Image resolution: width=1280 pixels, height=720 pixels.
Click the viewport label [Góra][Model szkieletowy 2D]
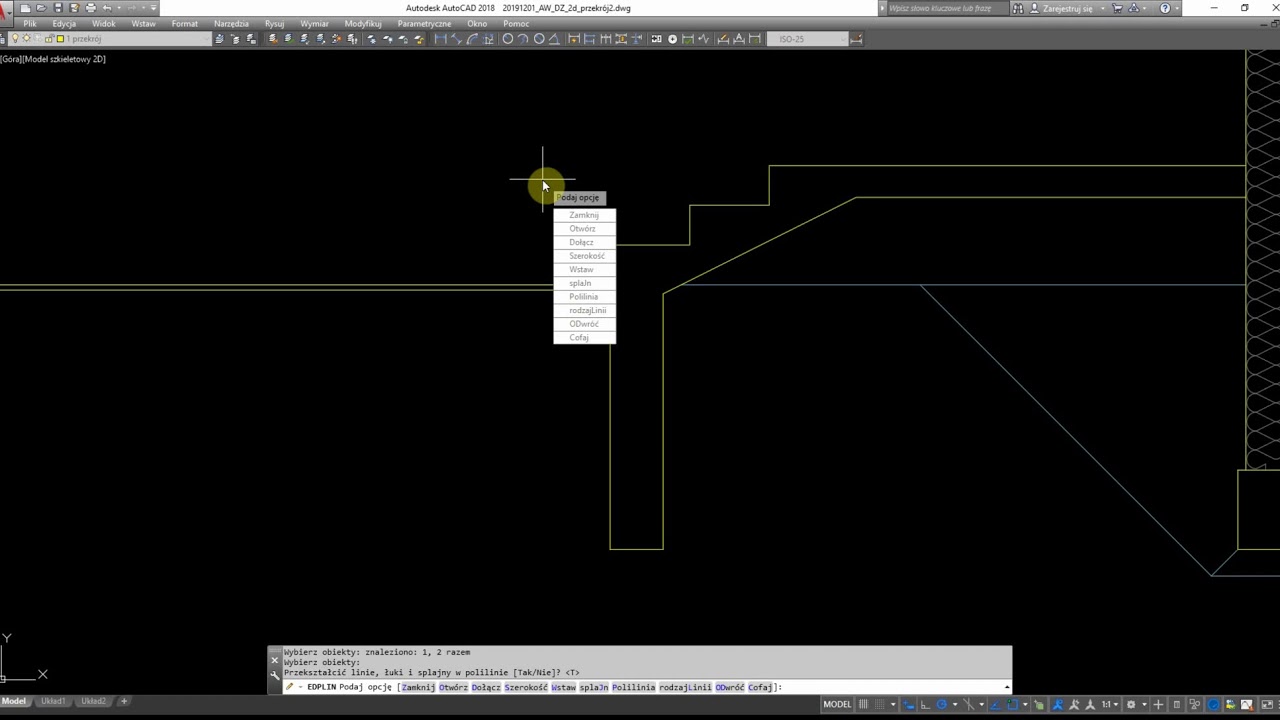[53, 59]
